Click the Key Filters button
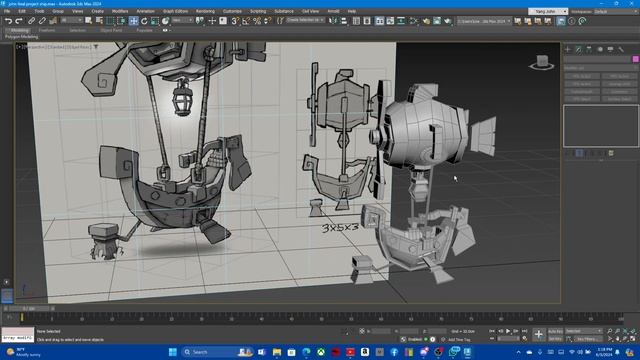640x360 pixels. [x=587, y=339]
